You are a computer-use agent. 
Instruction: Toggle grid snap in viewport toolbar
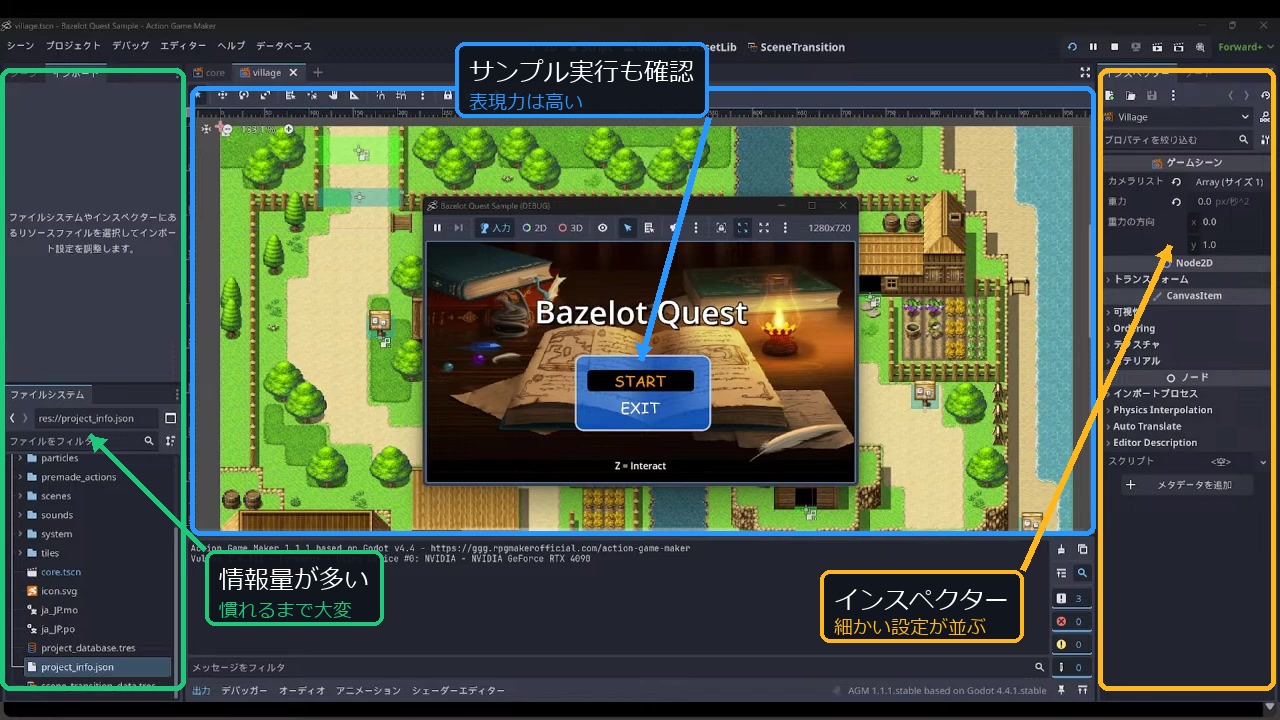[401, 95]
